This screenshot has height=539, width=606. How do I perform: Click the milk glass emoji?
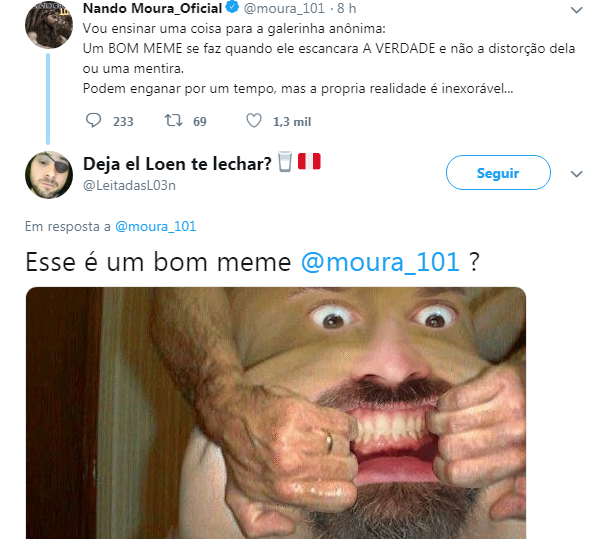point(285,162)
